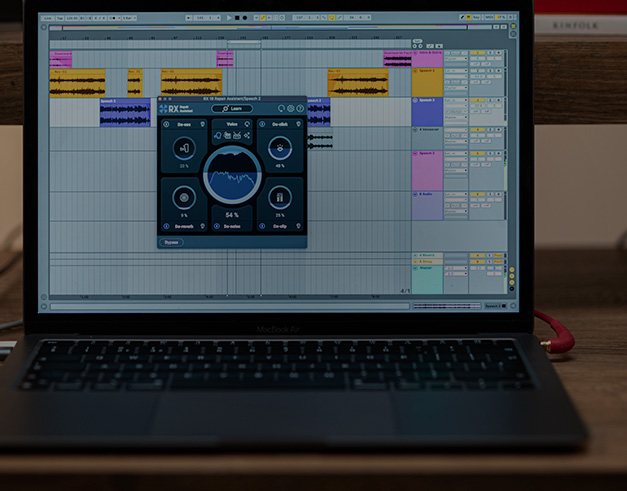The width and height of the screenshot is (627, 491).
Task: Select the B Delay return track header
Action: tap(427, 261)
